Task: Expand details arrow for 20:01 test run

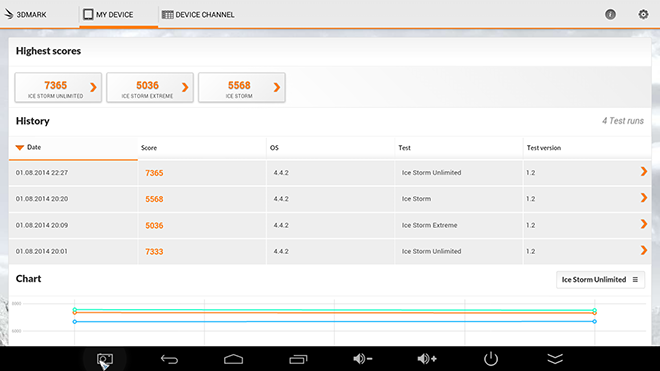Action: pos(644,251)
